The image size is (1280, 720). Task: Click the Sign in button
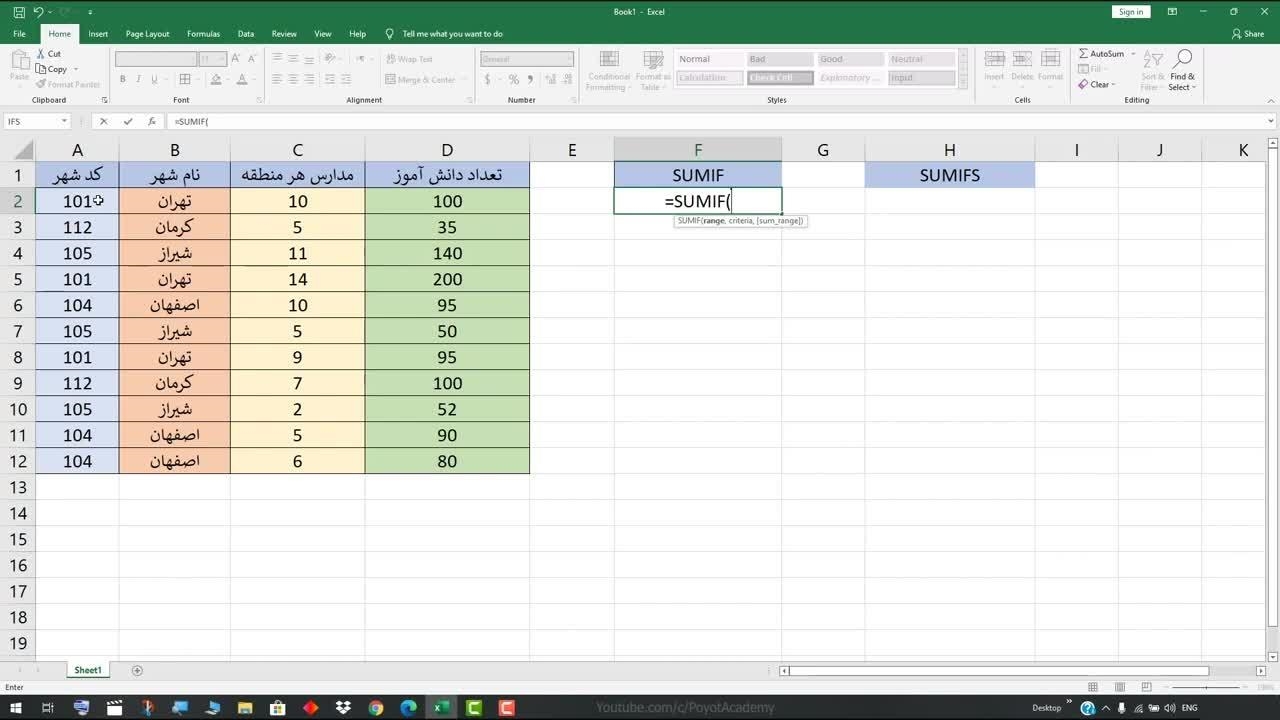click(1131, 12)
